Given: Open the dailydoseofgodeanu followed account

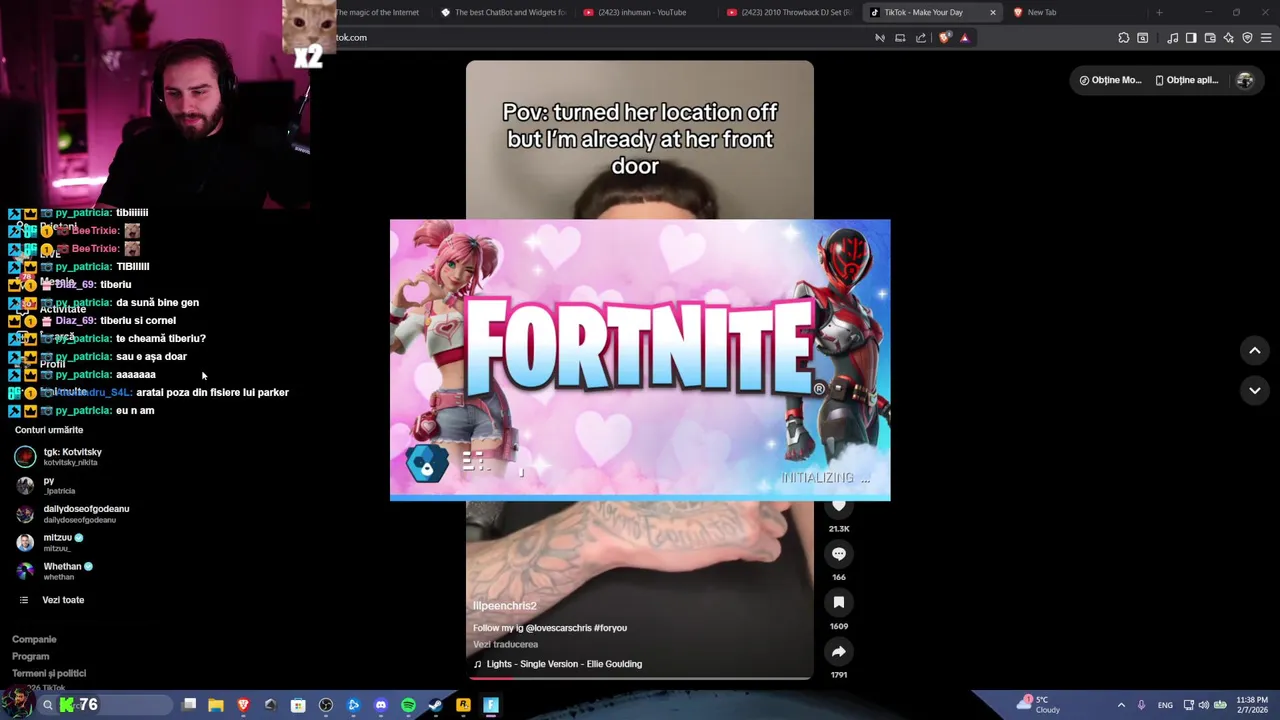Looking at the screenshot, I should [72, 514].
